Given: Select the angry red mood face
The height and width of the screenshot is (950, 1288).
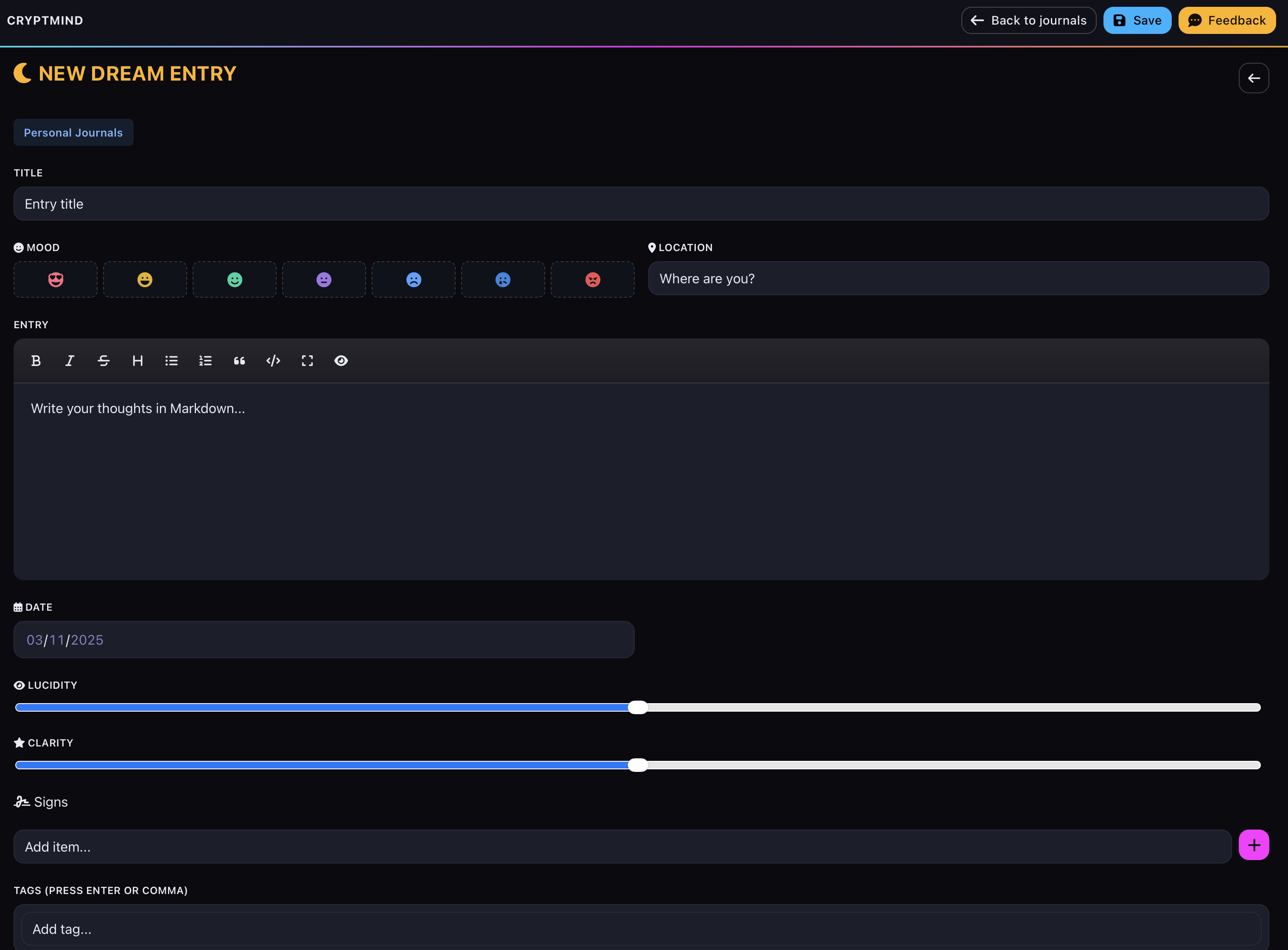Looking at the screenshot, I should (x=593, y=279).
